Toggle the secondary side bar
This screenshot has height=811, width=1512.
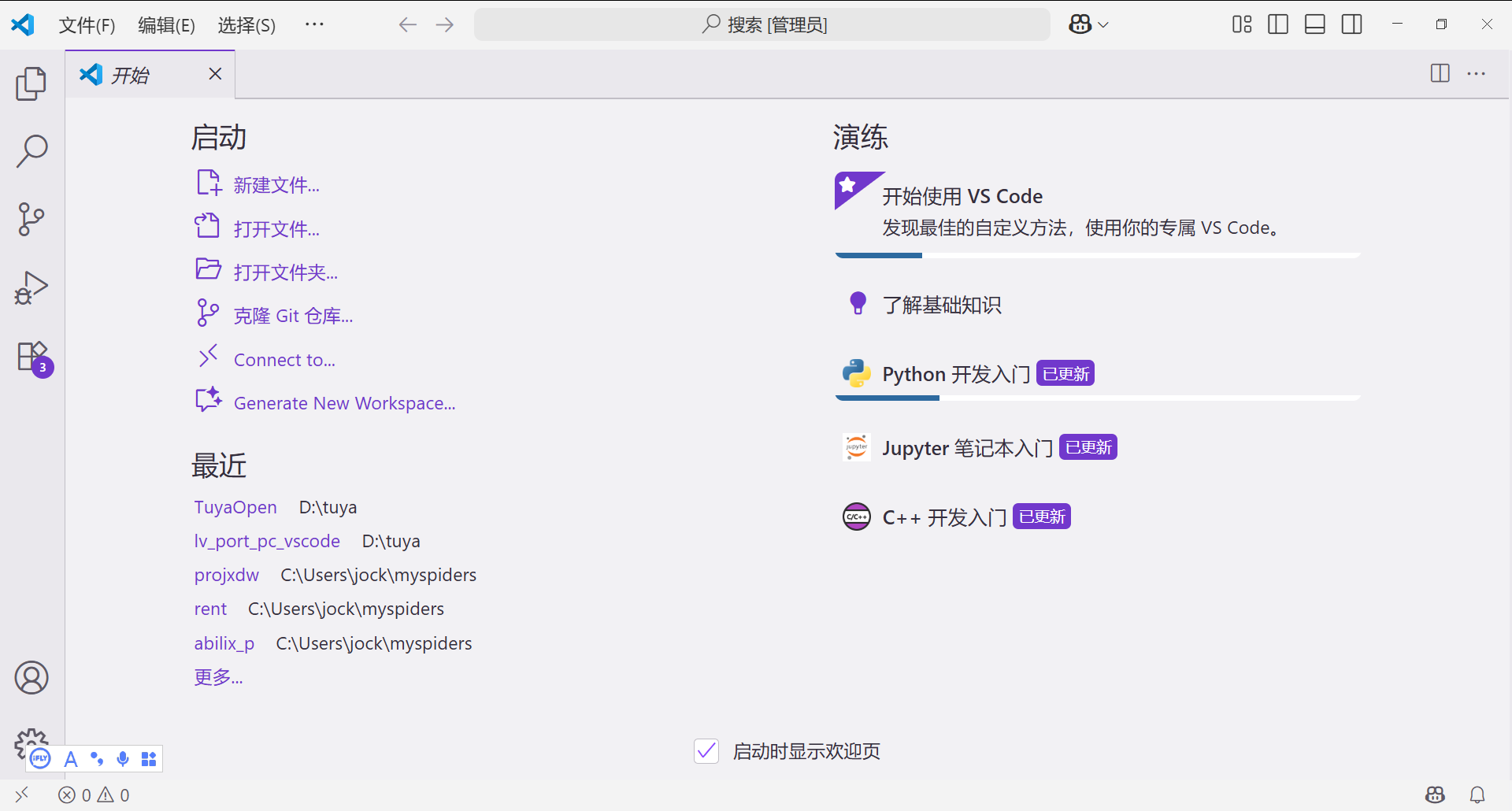(1352, 24)
